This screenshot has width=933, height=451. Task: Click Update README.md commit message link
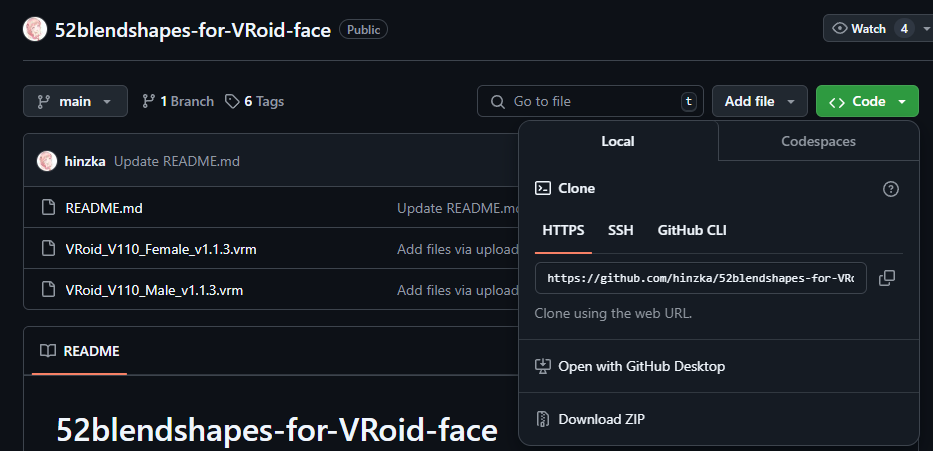[x=177, y=161]
